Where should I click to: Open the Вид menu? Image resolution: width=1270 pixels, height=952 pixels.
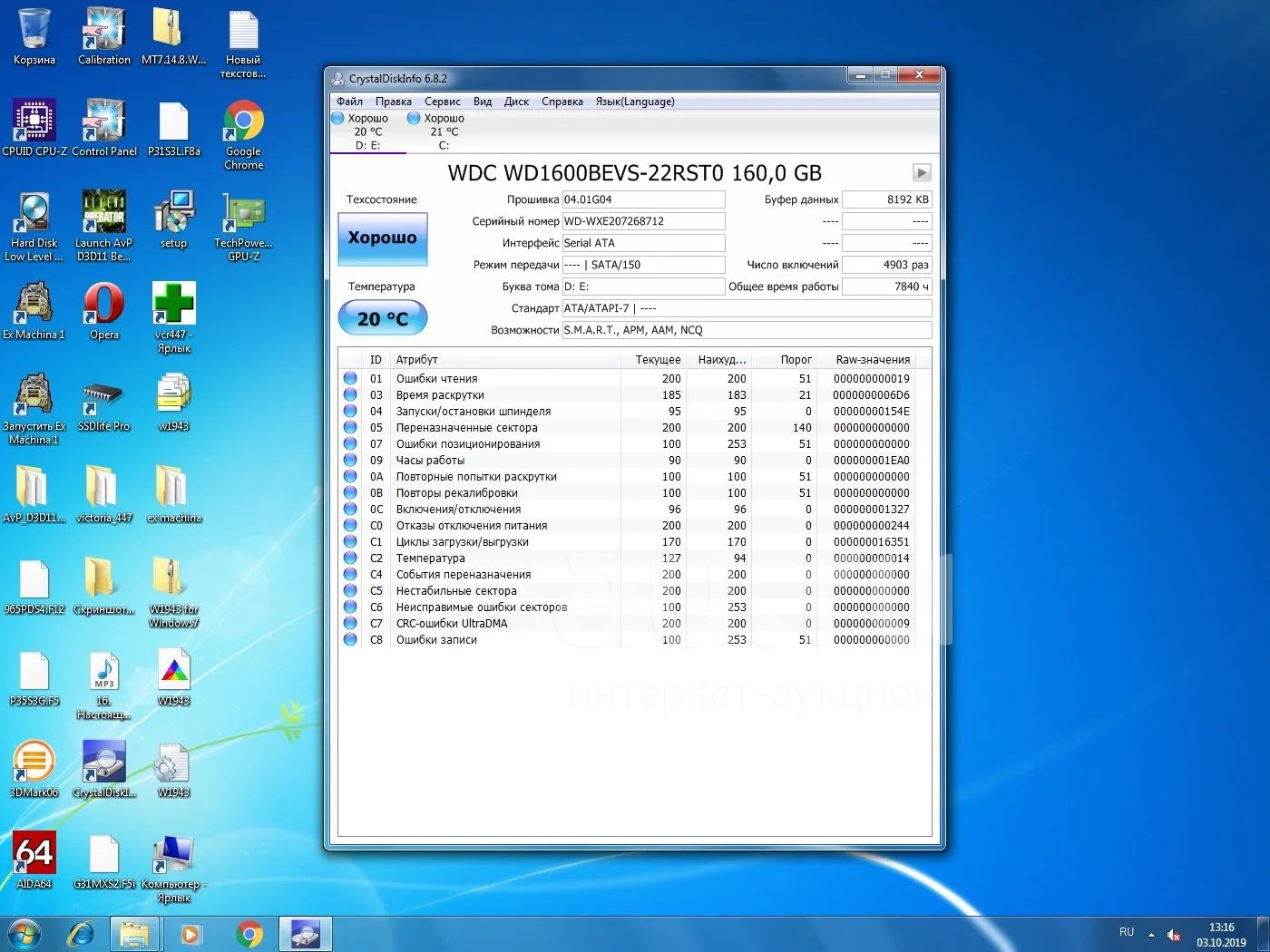483,102
